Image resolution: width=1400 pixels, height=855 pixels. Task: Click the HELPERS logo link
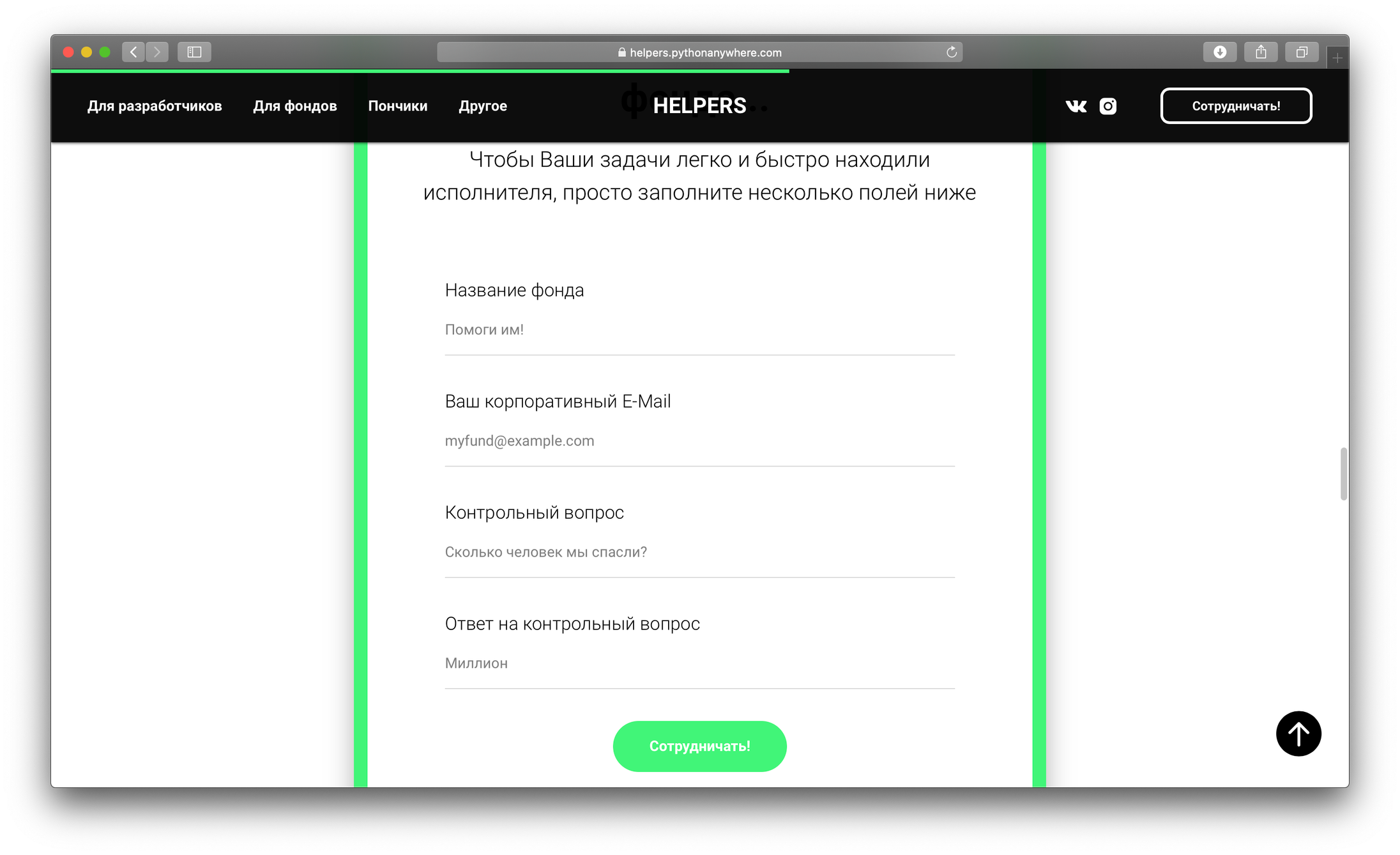pyautogui.click(x=699, y=106)
